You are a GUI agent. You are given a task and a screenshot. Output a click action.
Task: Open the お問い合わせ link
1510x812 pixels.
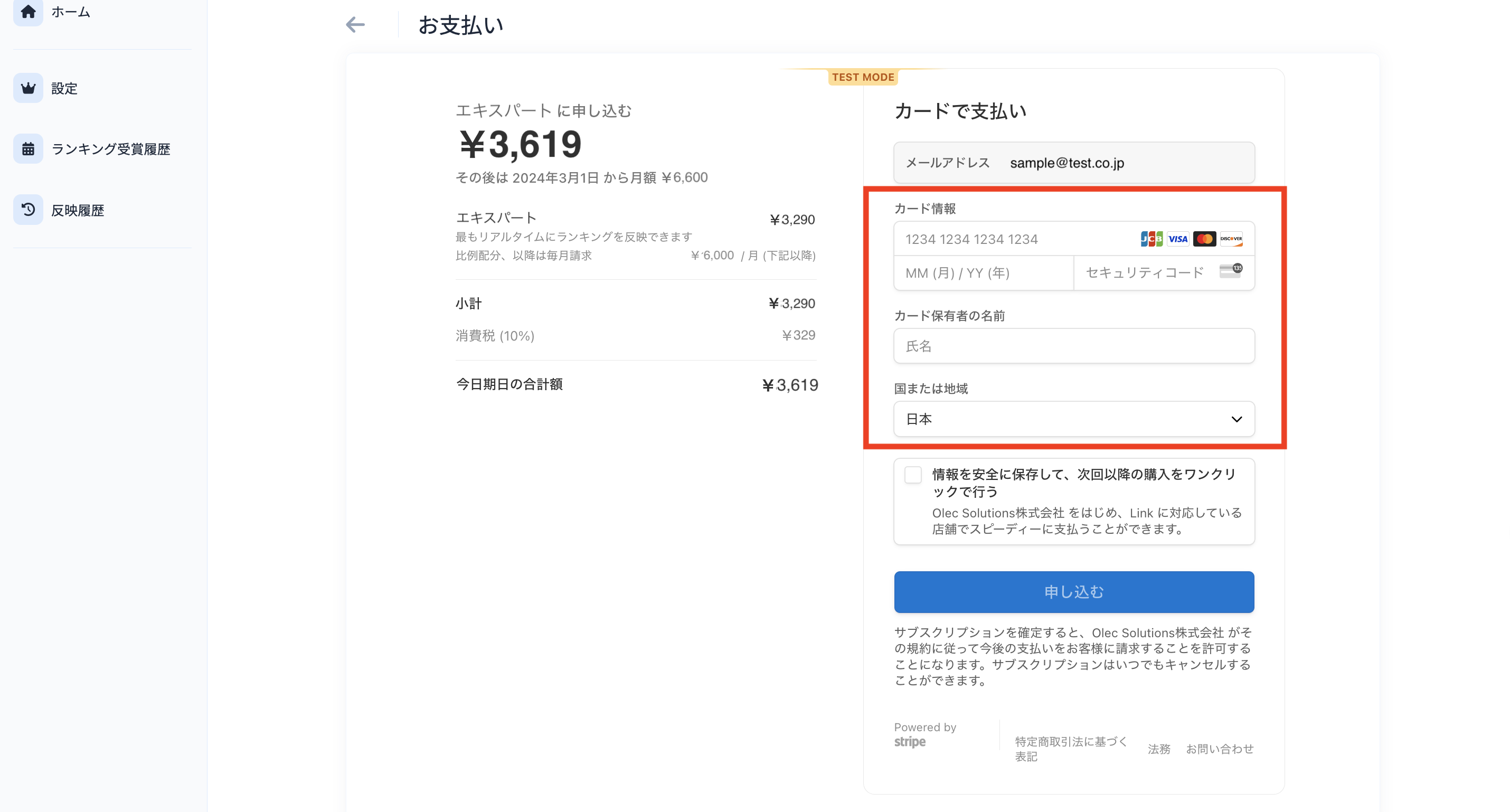click(1220, 749)
